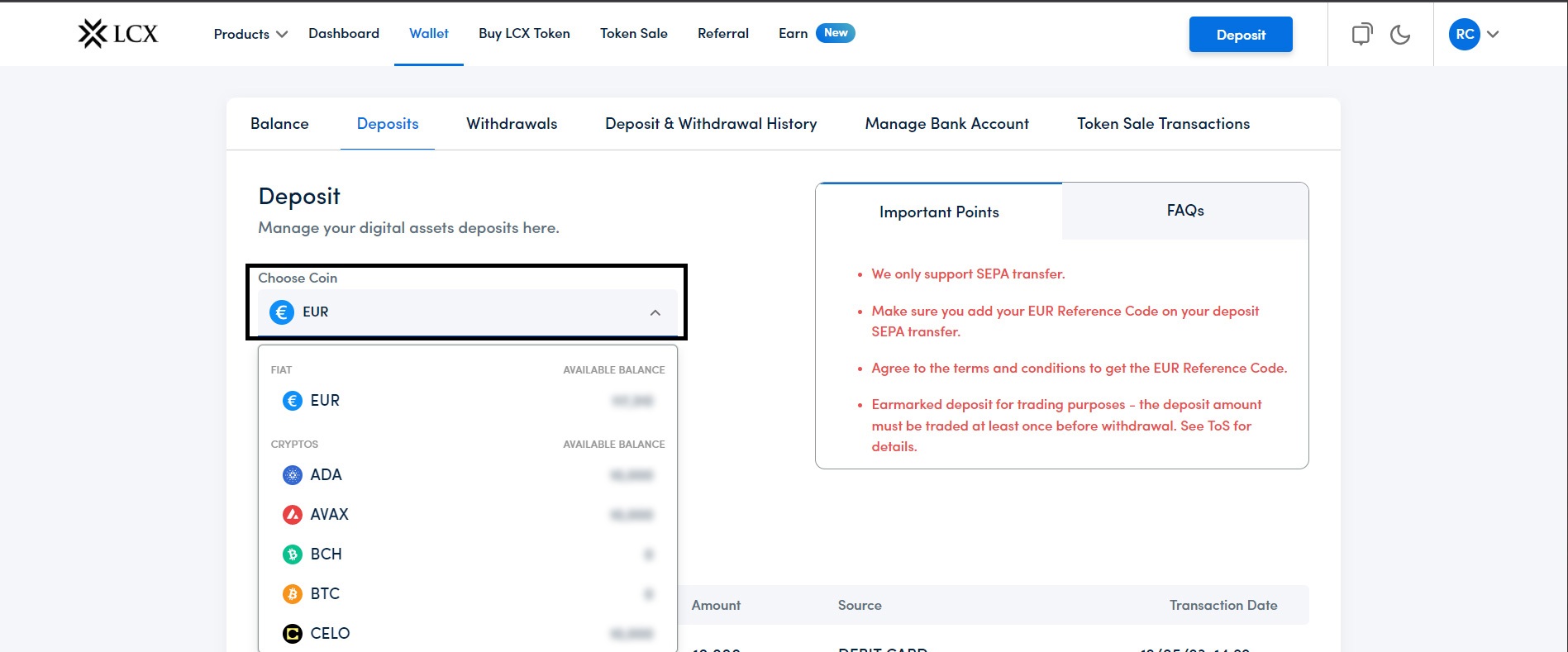The height and width of the screenshot is (652, 1568).
Task: Go to Dashboard
Action: click(344, 33)
